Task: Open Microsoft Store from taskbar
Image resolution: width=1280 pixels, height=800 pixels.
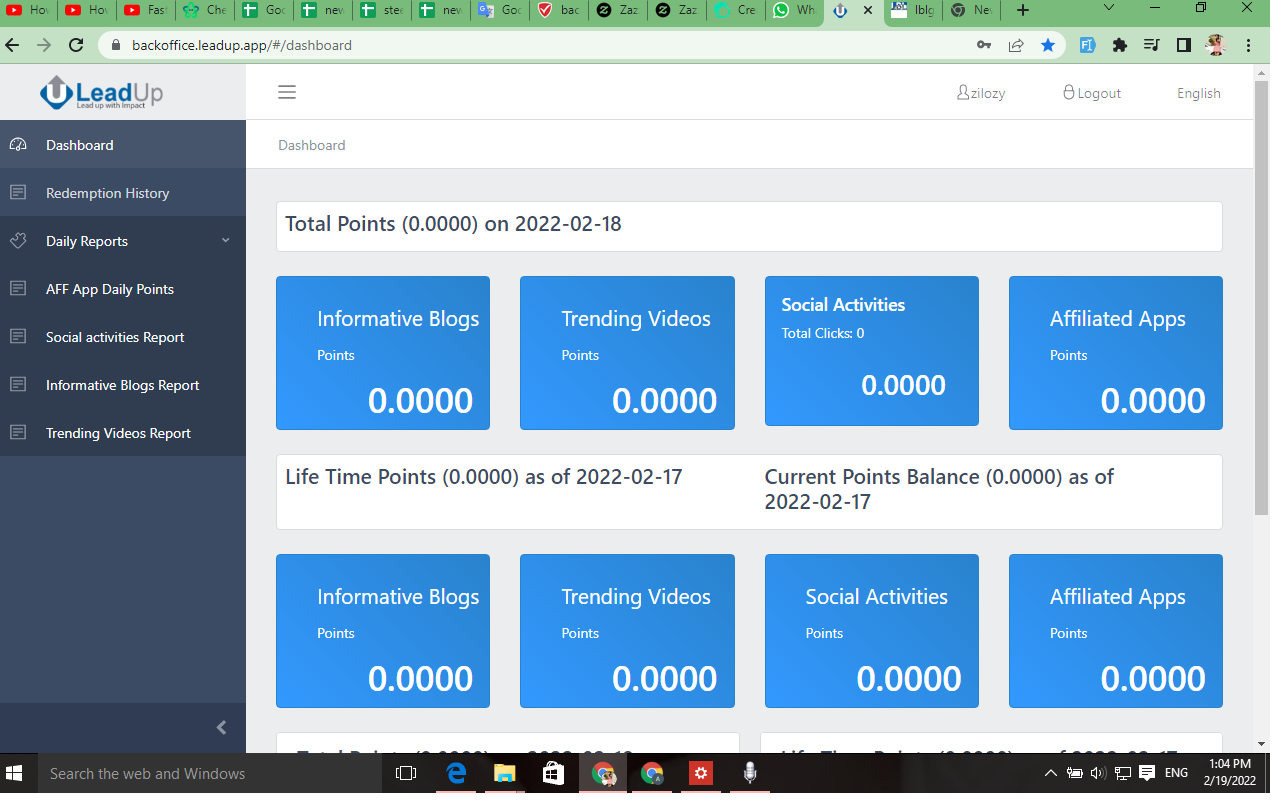Action: 553,773
